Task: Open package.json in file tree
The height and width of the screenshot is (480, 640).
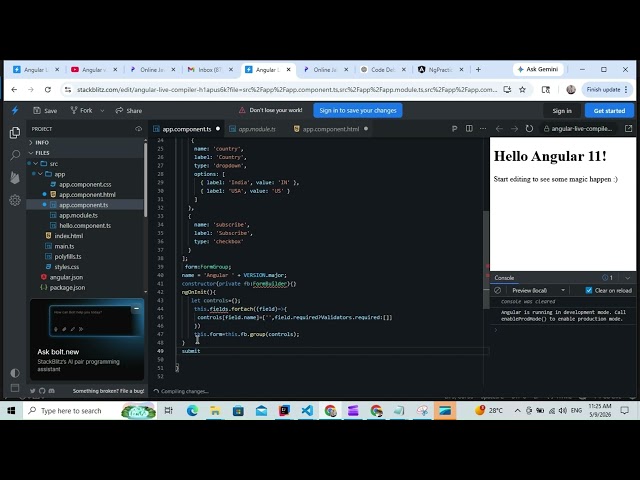Action: click(67, 288)
